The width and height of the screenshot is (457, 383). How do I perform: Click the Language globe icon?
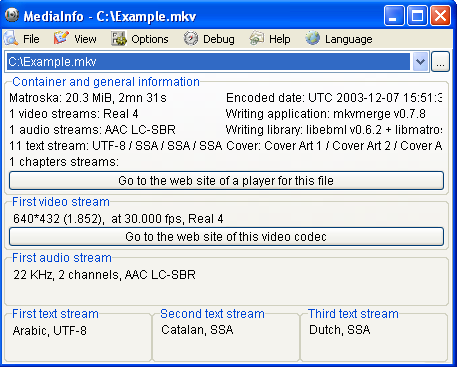(x=313, y=39)
